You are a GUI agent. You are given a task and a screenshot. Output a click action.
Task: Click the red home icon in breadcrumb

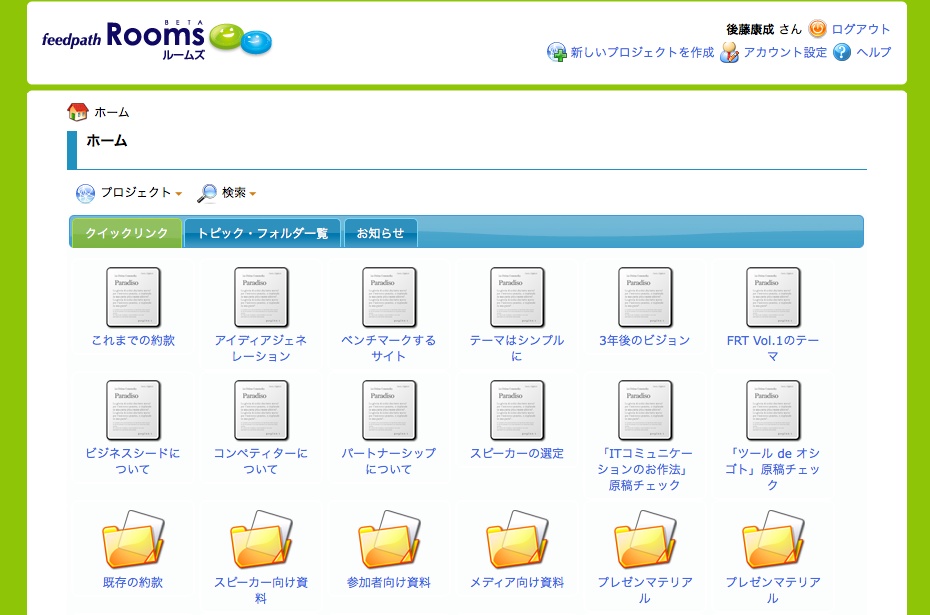tap(78, 112)
